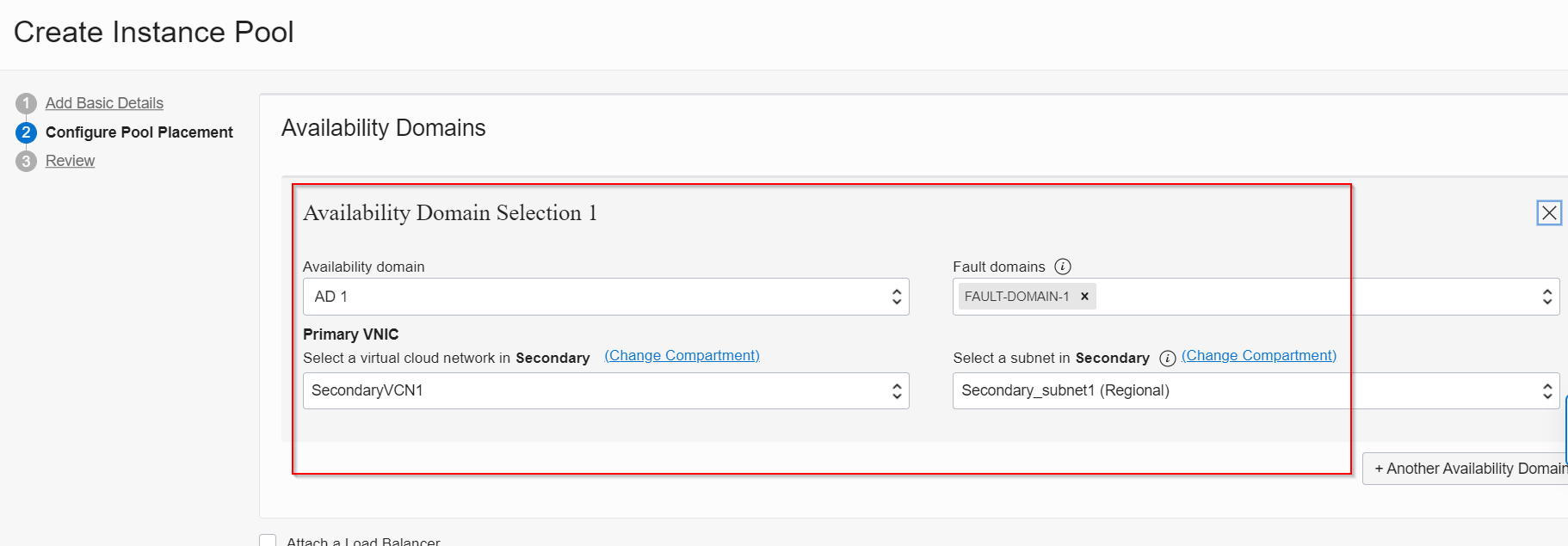Add Another Availability Domain

(1469, 469)
